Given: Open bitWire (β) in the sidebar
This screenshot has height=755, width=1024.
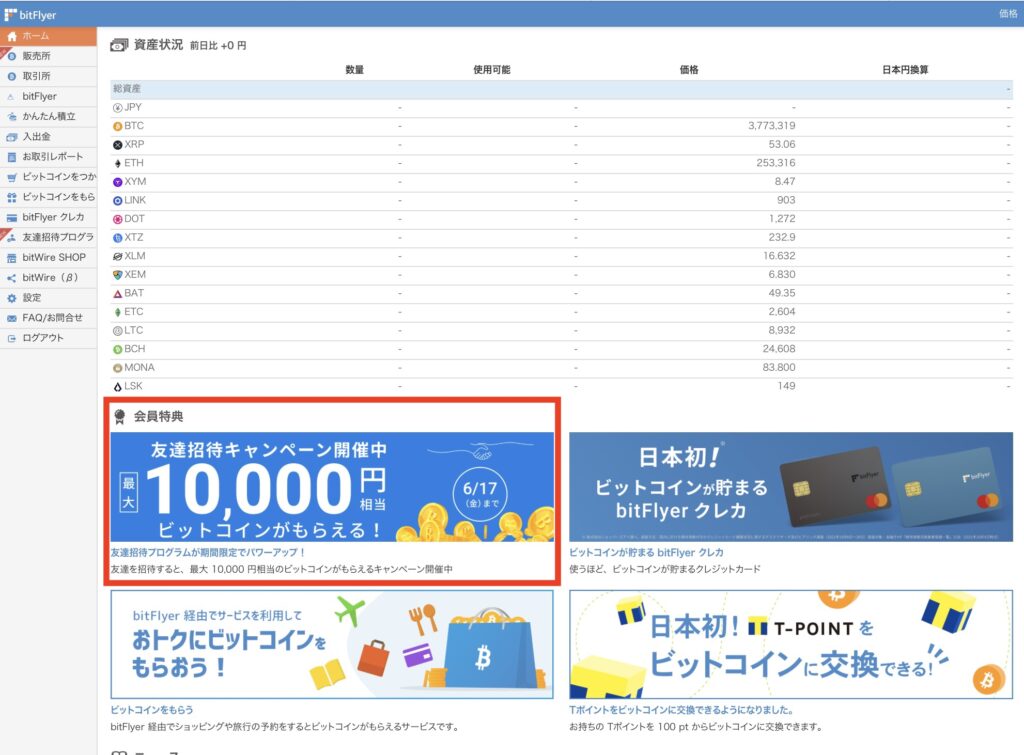Looking at the screenshot, I should 48,278.
